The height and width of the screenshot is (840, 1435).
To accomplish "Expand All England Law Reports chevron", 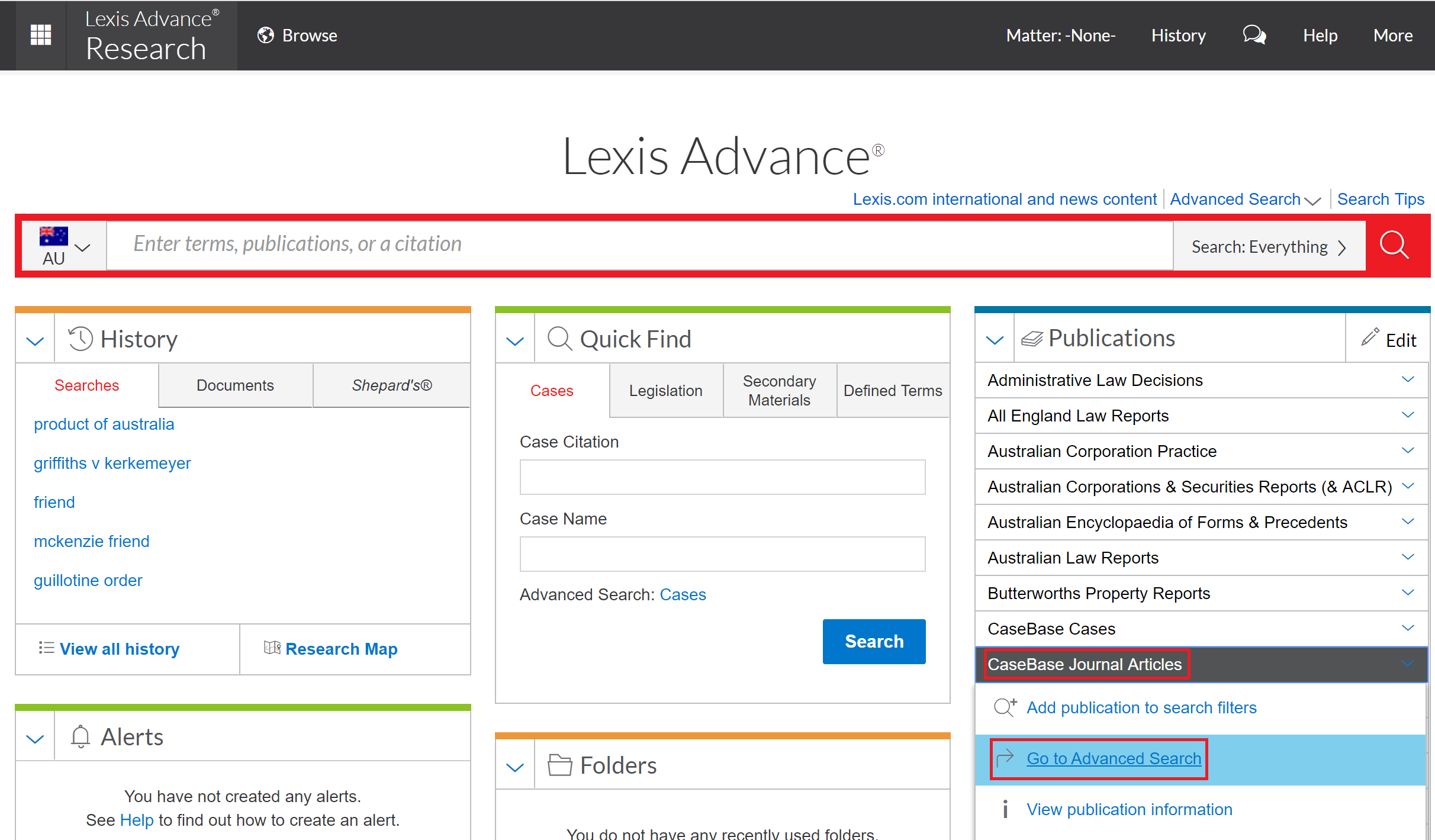I will pos(1408,415).
